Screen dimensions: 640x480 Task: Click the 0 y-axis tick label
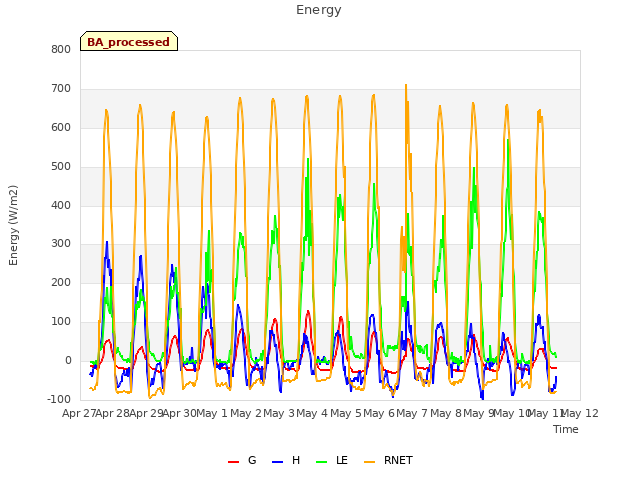68,360
